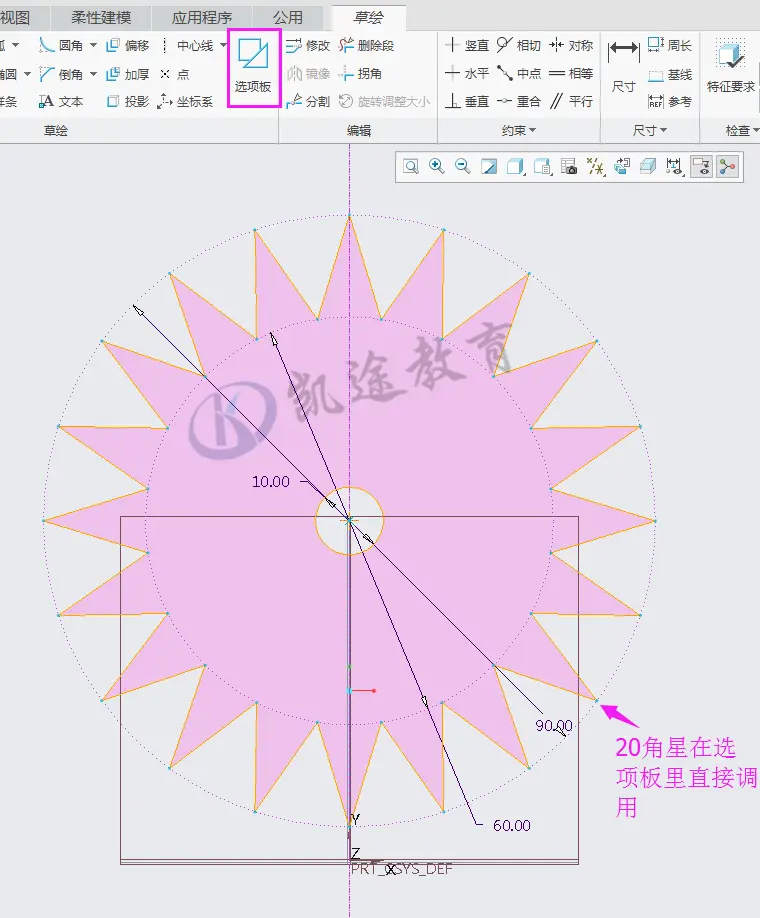
Task: Open the 中心线 dropdown arrow
Action: coord(223,45)
